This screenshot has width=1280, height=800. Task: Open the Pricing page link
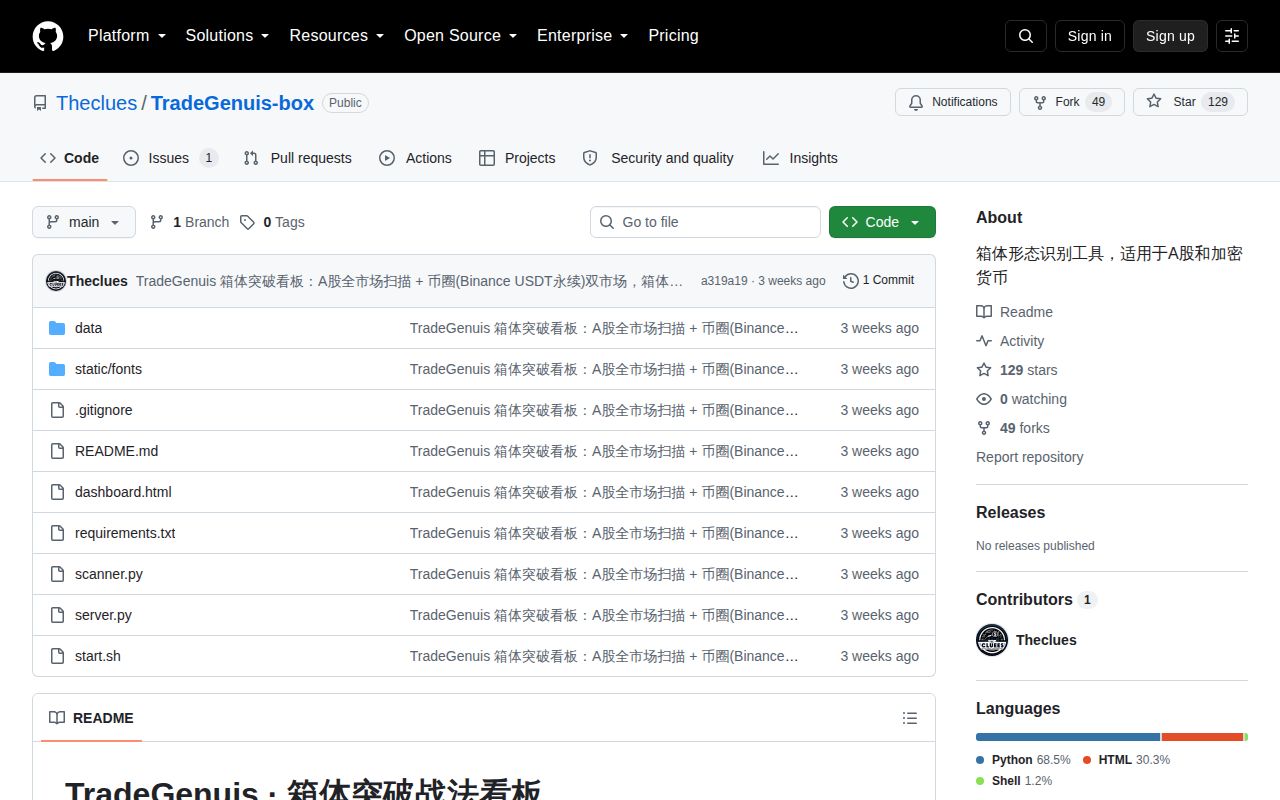pyautogui.click(x=673, y=36)
